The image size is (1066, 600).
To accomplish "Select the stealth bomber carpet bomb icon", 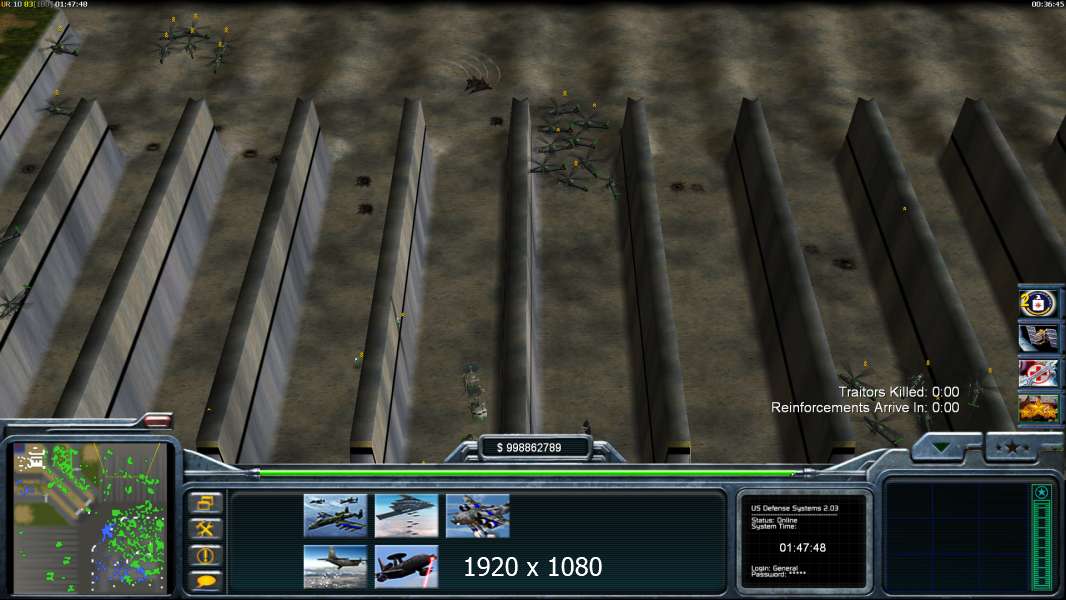I will coord(407,516).
